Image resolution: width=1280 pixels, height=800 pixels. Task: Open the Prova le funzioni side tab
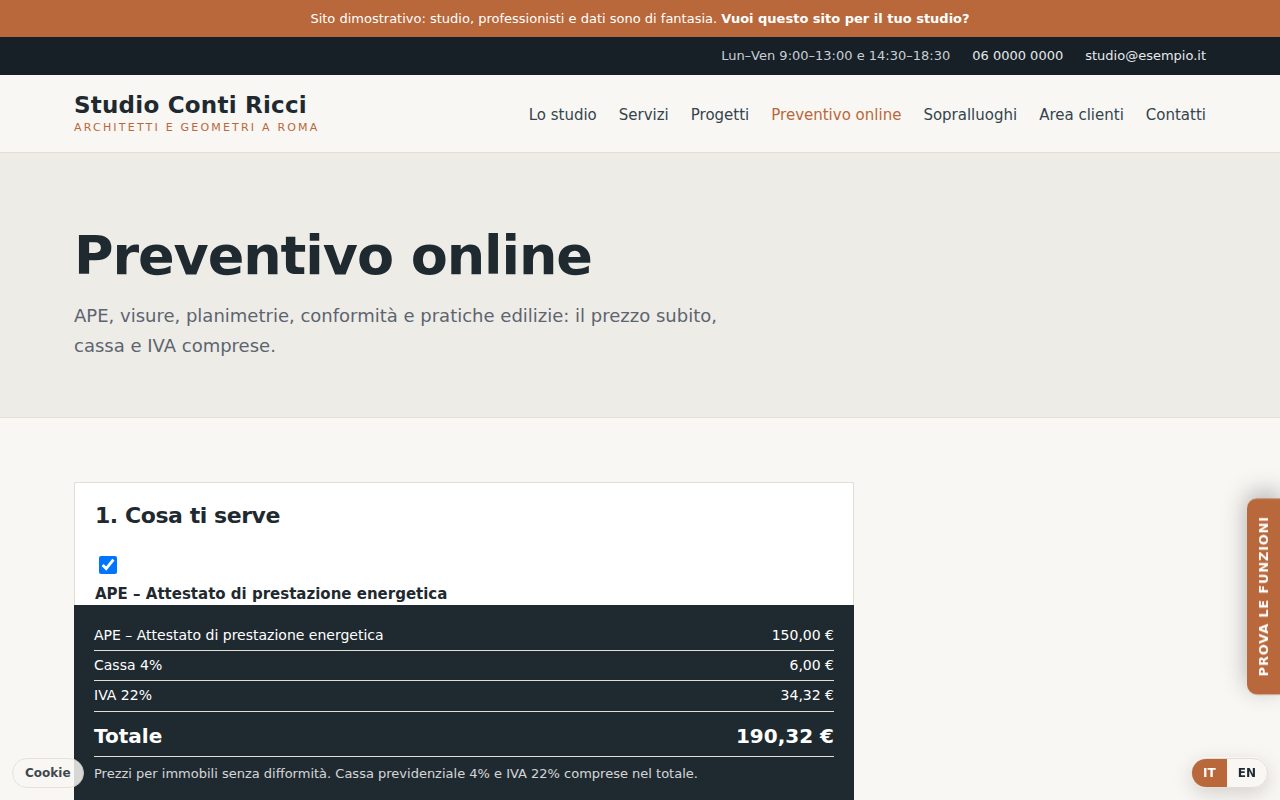(x=1263, y=596)
